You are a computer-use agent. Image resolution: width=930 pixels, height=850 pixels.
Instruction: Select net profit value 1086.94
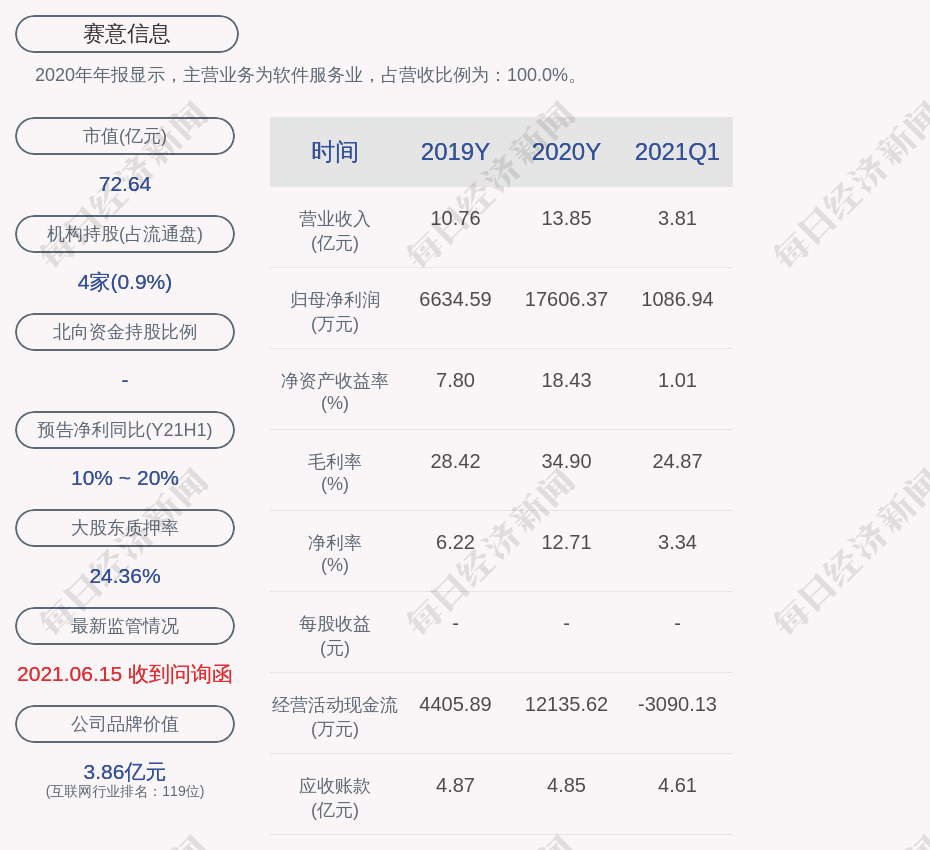tap(677, 299)
